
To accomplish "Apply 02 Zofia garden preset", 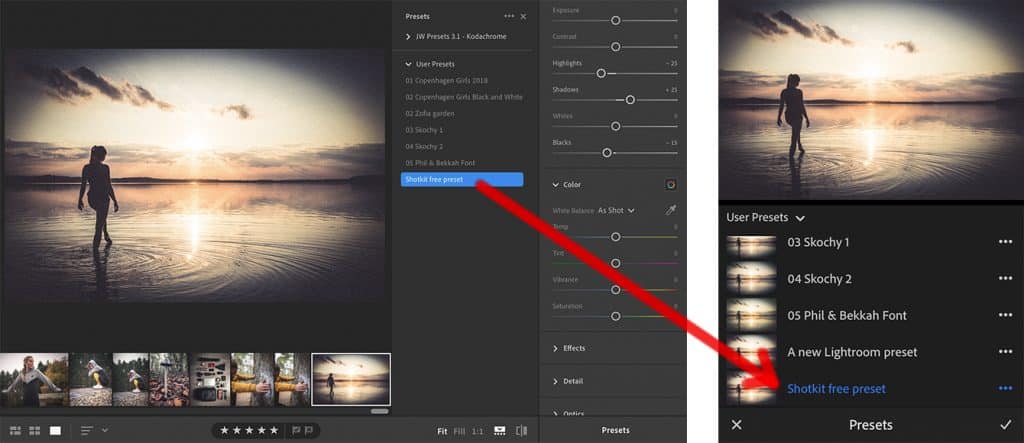I will click(x=430, y=114).
